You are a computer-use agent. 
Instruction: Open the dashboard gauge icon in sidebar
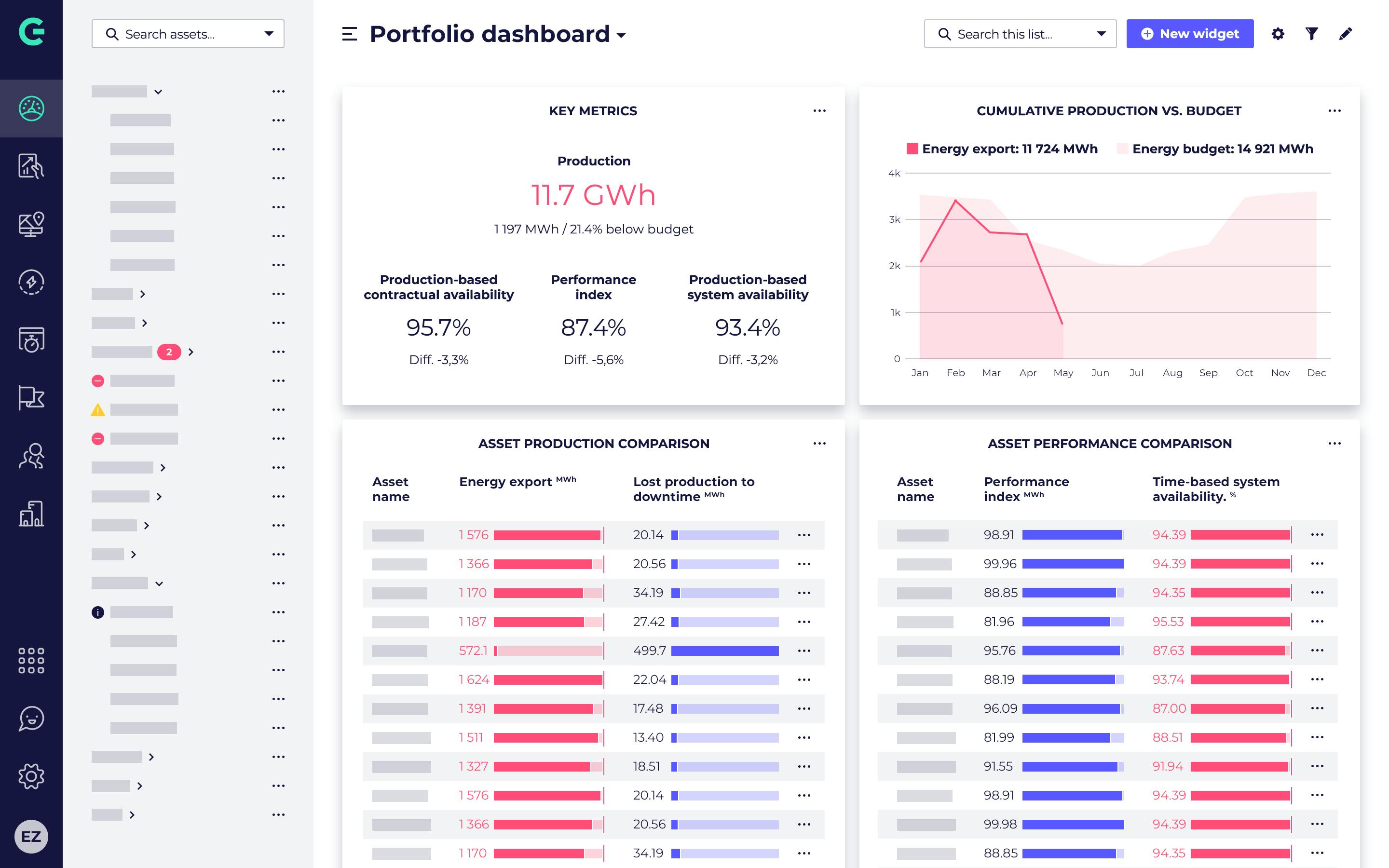(x=31, y=108)
